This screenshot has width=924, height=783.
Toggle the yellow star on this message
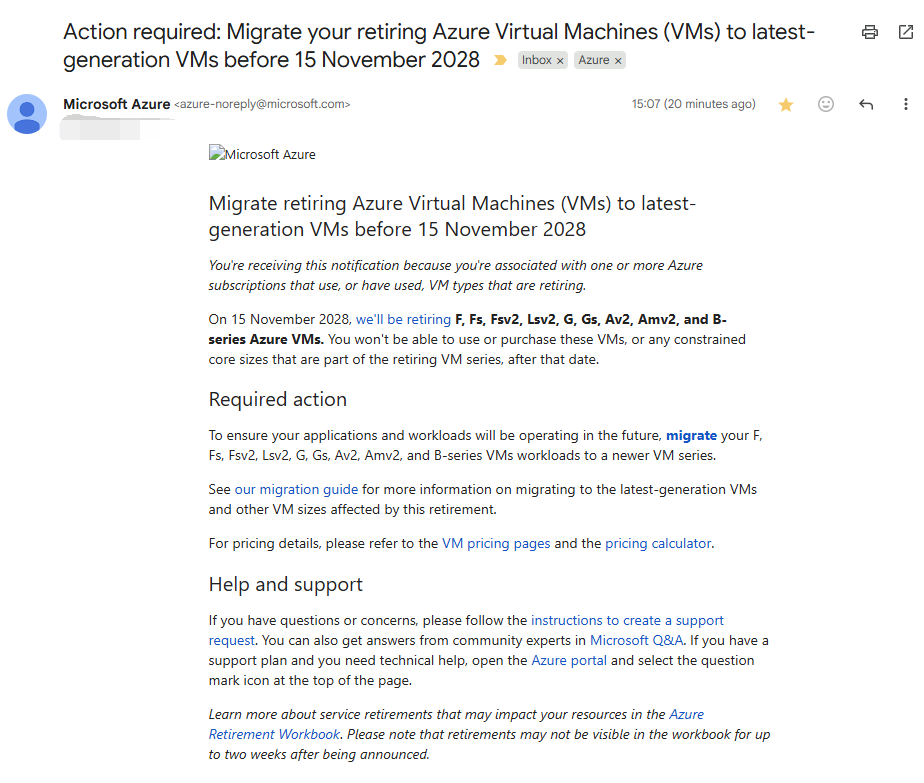click(x=786, y=105)
